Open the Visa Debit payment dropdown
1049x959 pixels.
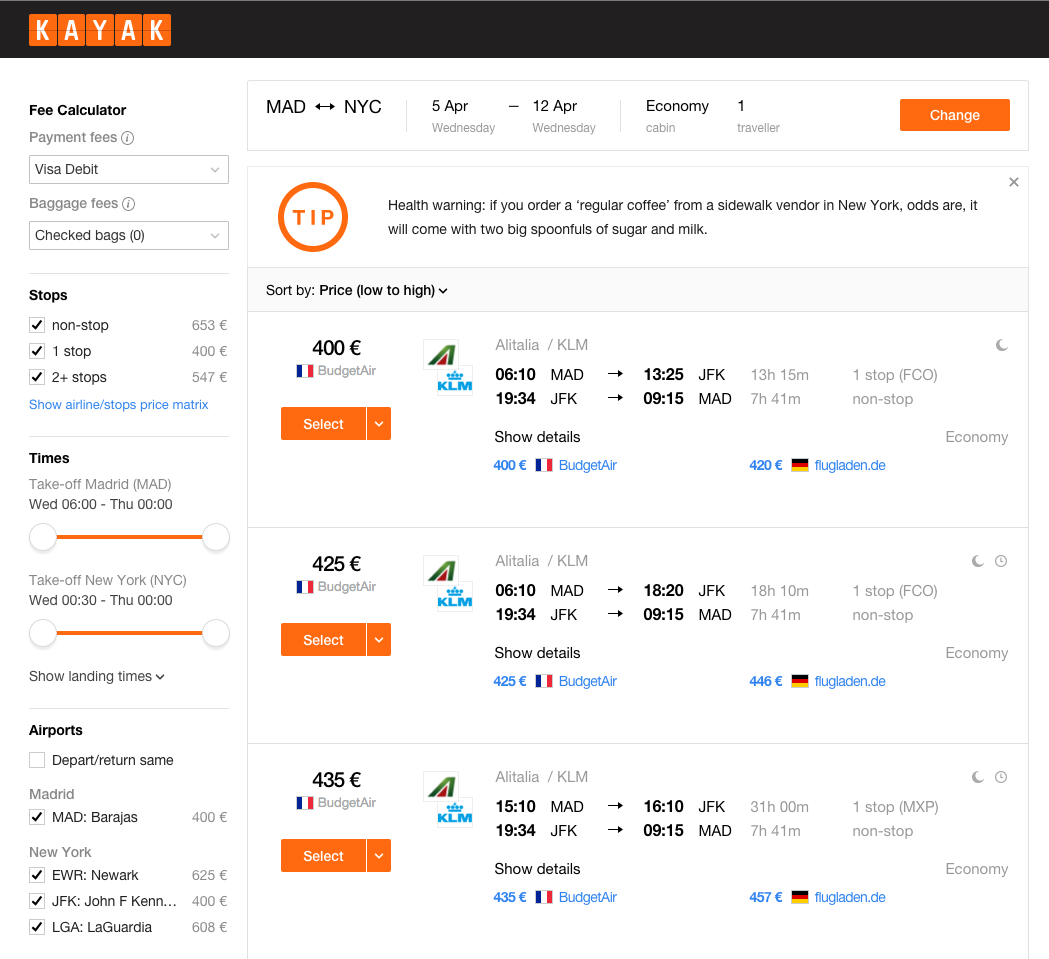coord(128,169)
